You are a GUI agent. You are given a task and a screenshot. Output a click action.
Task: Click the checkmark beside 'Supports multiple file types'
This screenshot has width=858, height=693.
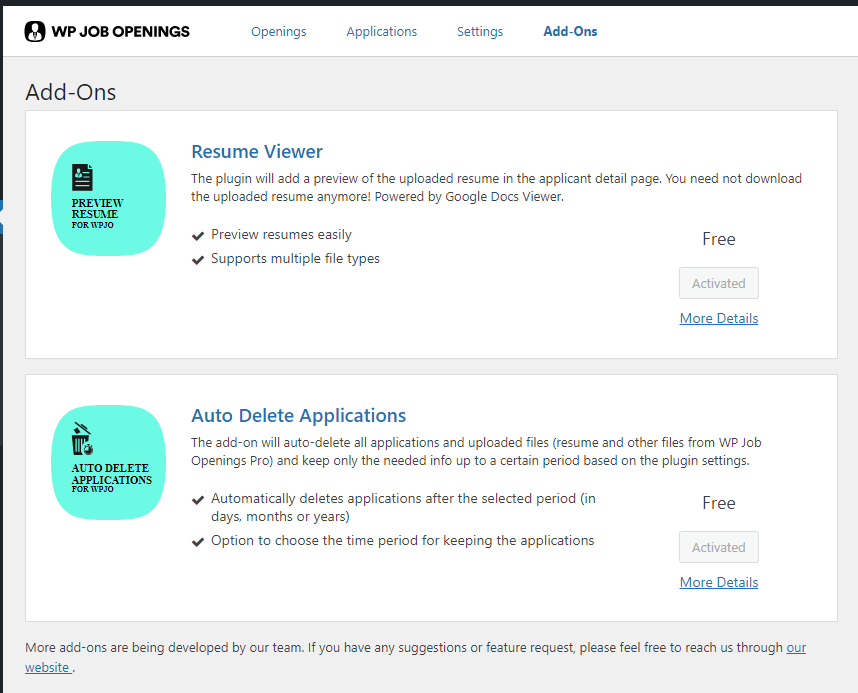(198, 260)
